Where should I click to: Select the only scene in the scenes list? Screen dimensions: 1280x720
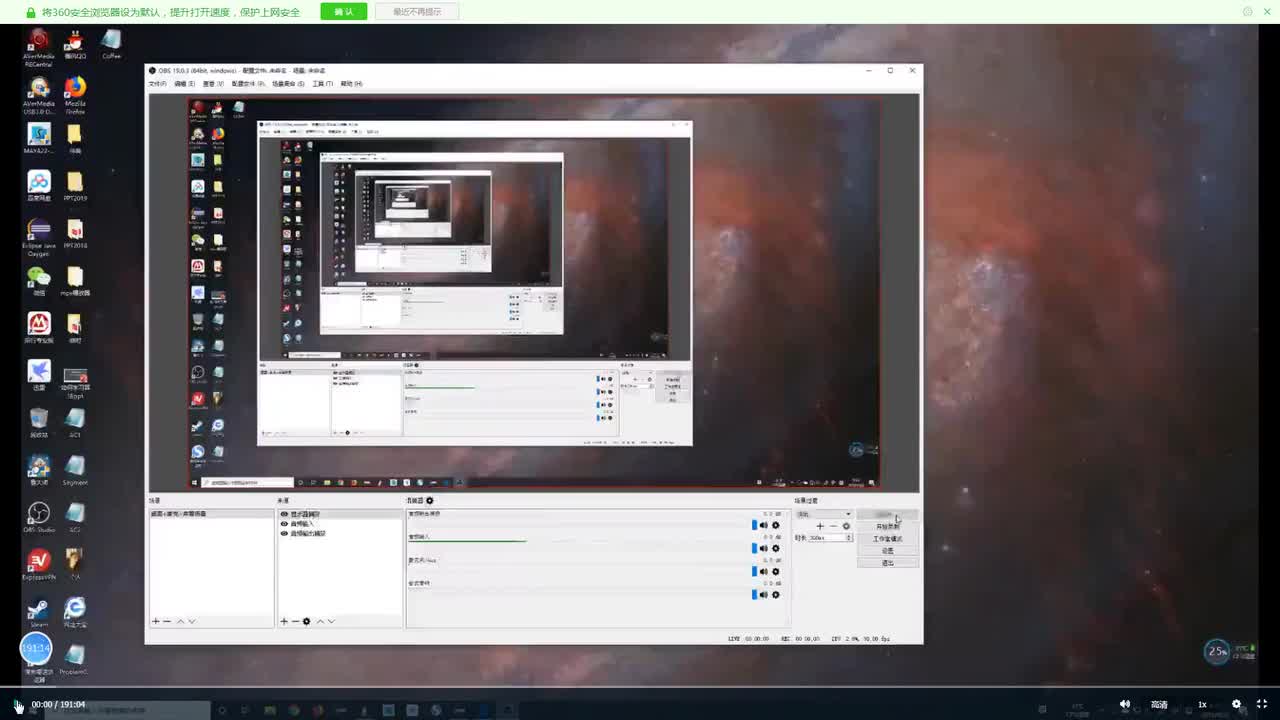(x=211, y=514)
